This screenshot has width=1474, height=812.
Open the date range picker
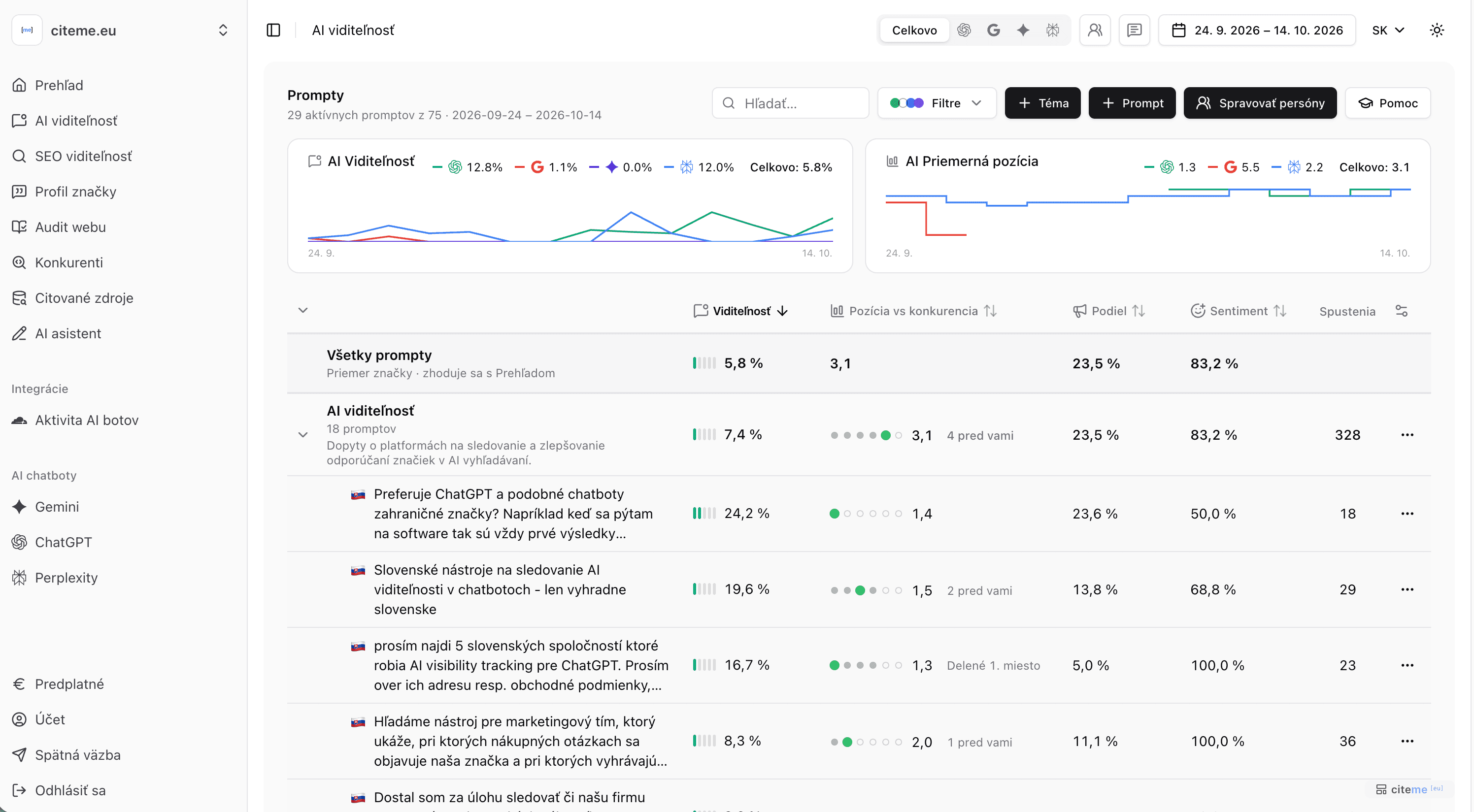1257,30
